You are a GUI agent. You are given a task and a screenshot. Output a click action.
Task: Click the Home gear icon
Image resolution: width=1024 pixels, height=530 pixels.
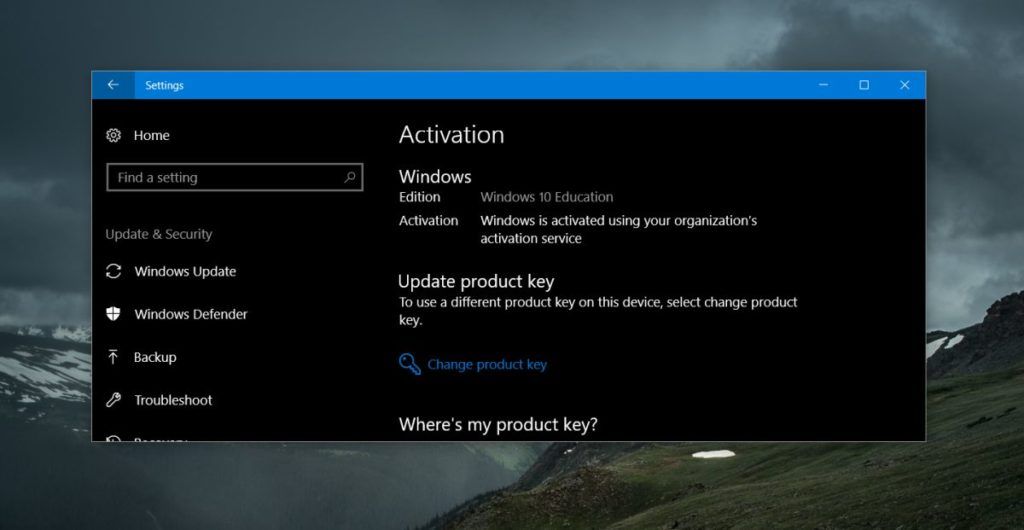pyautogui.click(x=114, y=135)
